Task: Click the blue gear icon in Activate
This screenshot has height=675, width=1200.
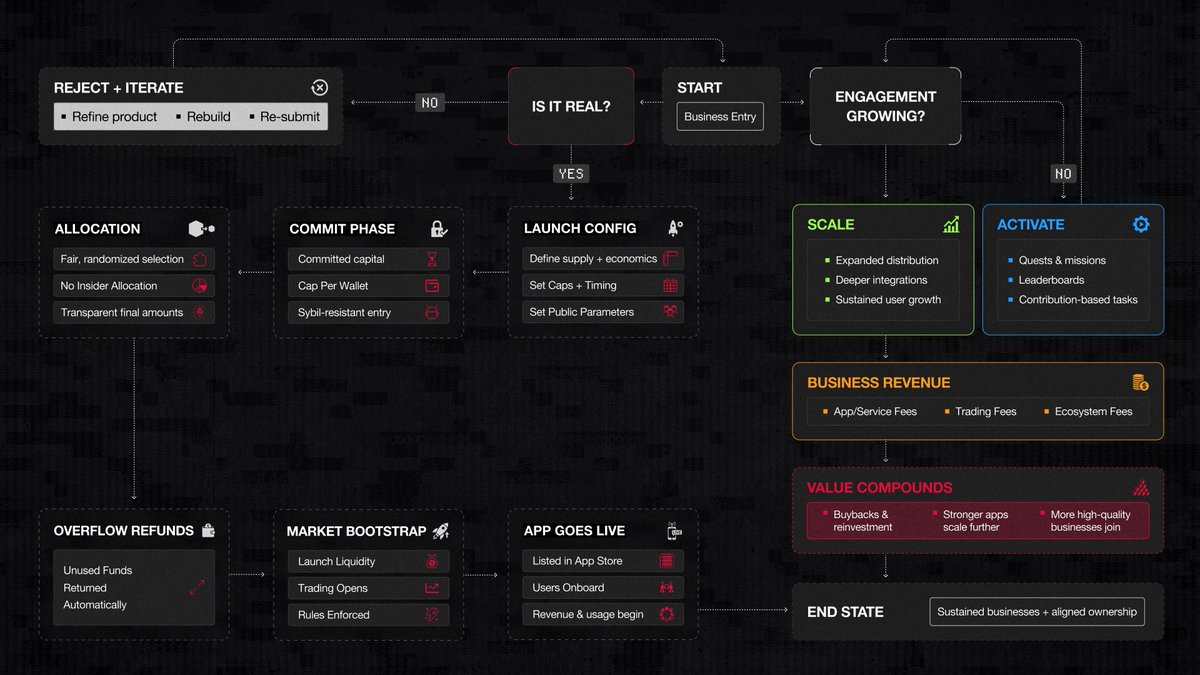Action: tap(1141, 224)
